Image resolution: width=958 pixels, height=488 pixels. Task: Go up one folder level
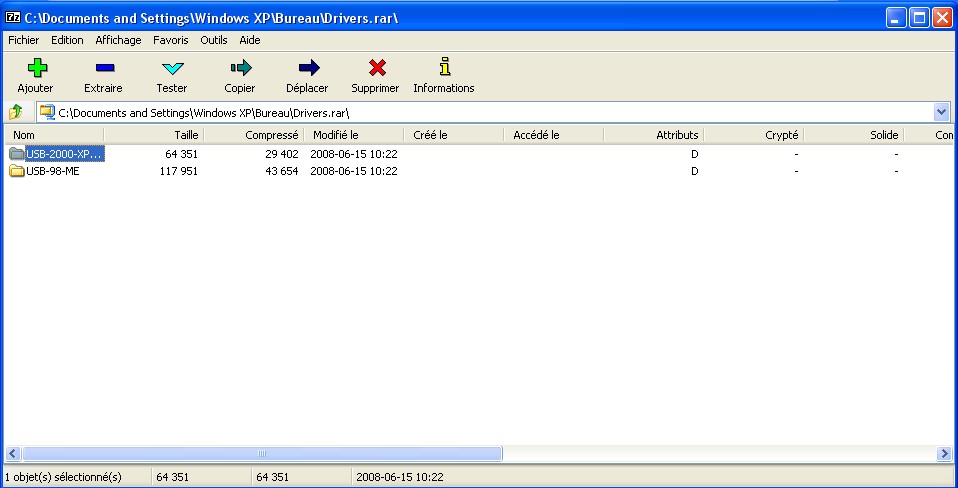point(16,112)
